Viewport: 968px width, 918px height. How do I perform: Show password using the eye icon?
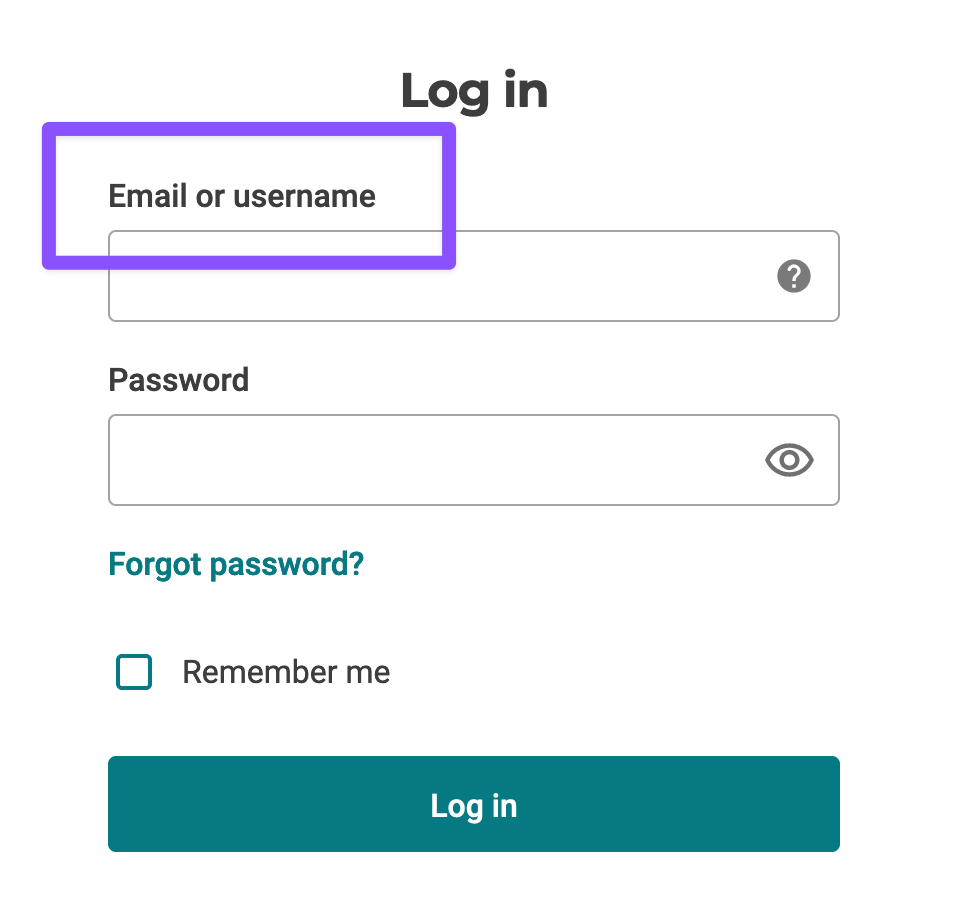[x=789, y=460]
